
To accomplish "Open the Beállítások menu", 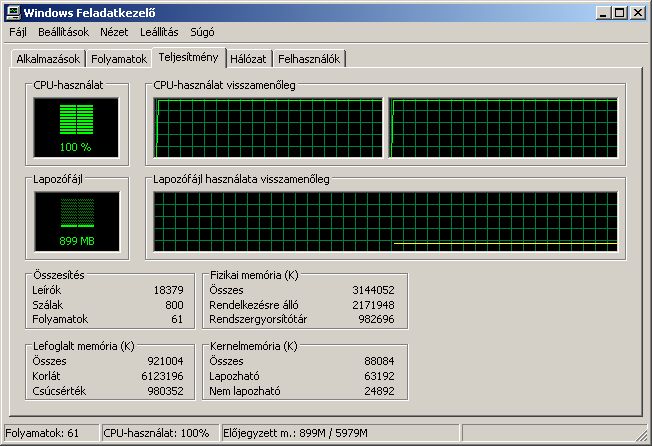I will [x=64, y=32].
